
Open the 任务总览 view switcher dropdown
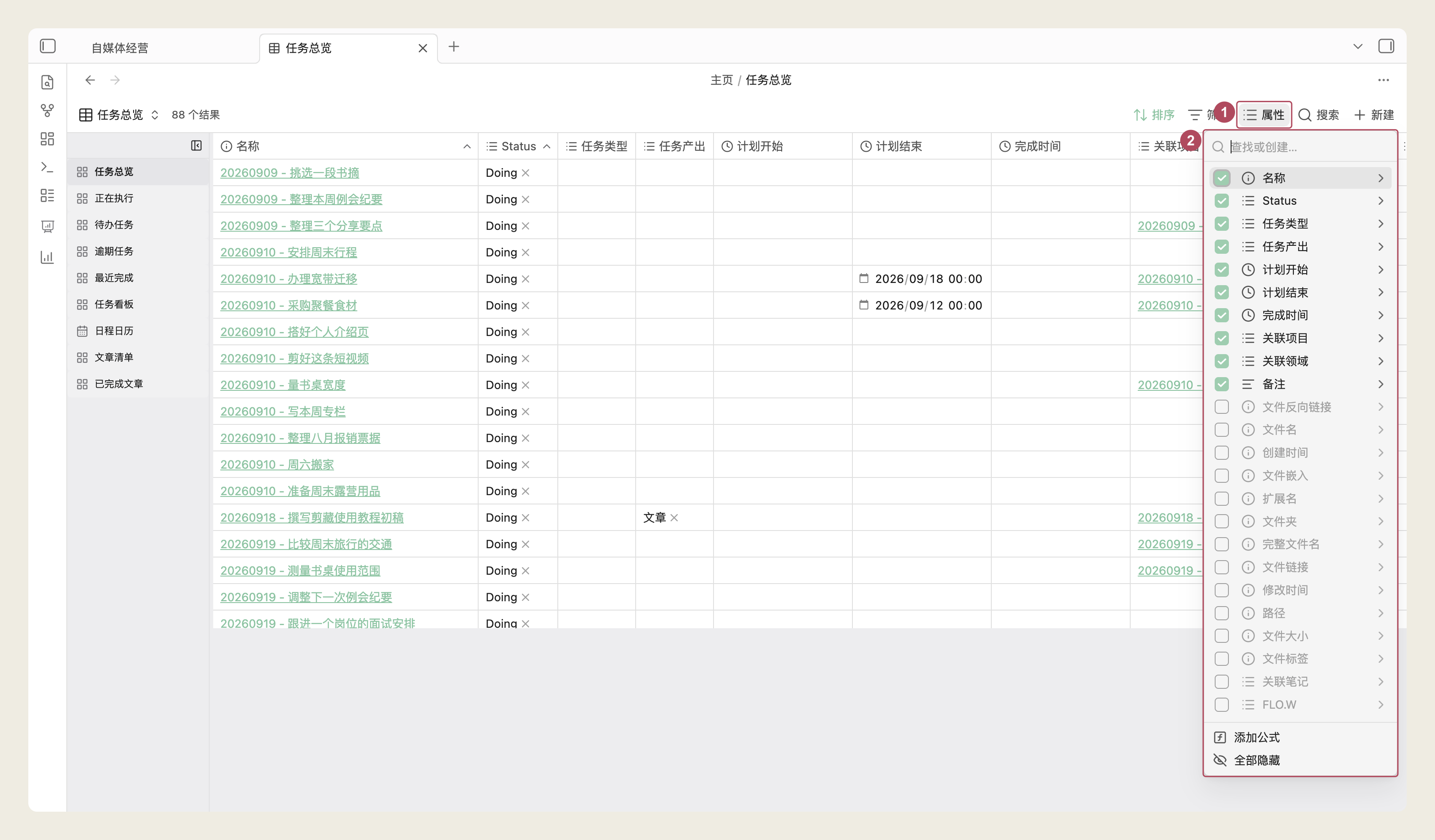click(x=119, y=115)
